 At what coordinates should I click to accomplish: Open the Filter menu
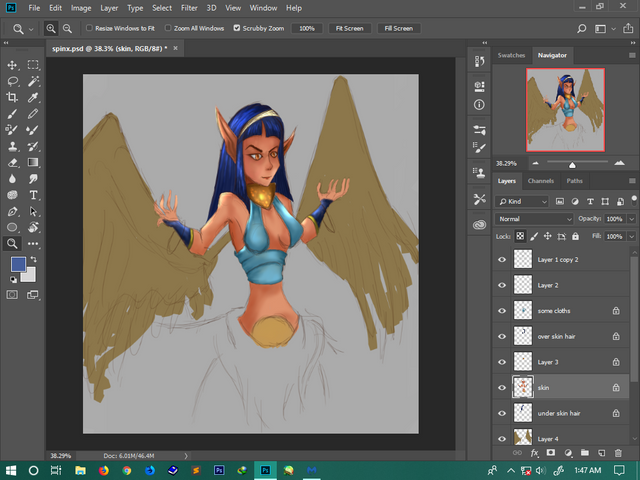tap(189, 8)
